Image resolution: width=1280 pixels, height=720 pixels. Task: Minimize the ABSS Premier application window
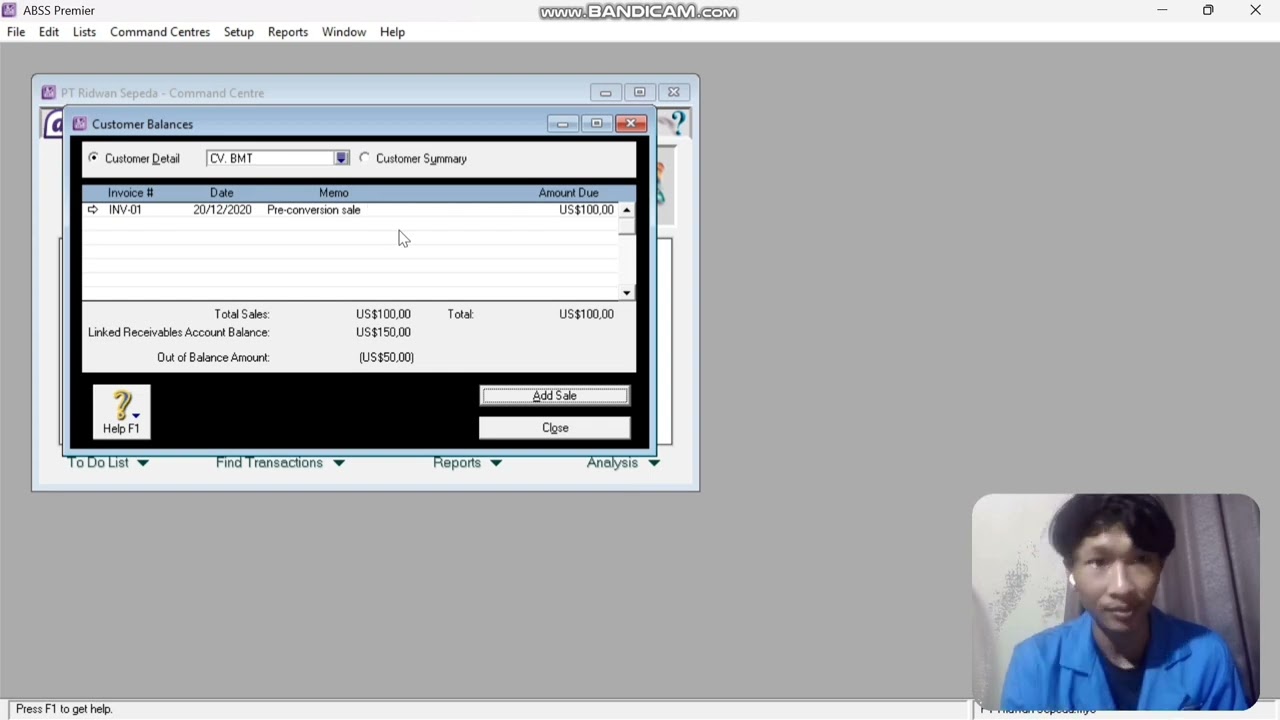tap(1162, 10)
